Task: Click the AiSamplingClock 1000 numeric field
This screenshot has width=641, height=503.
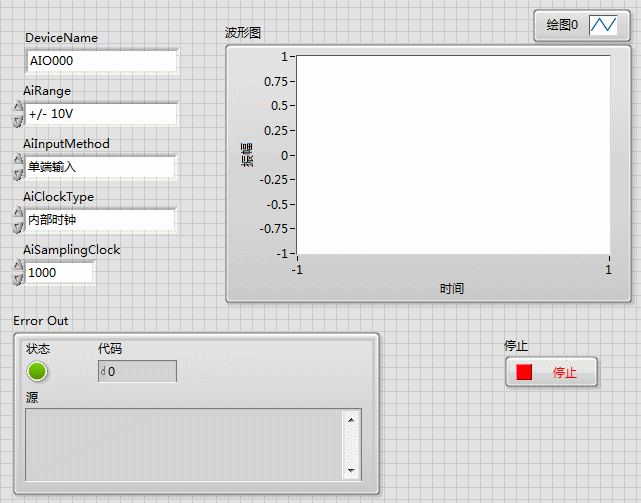Action: pos(59,273)
